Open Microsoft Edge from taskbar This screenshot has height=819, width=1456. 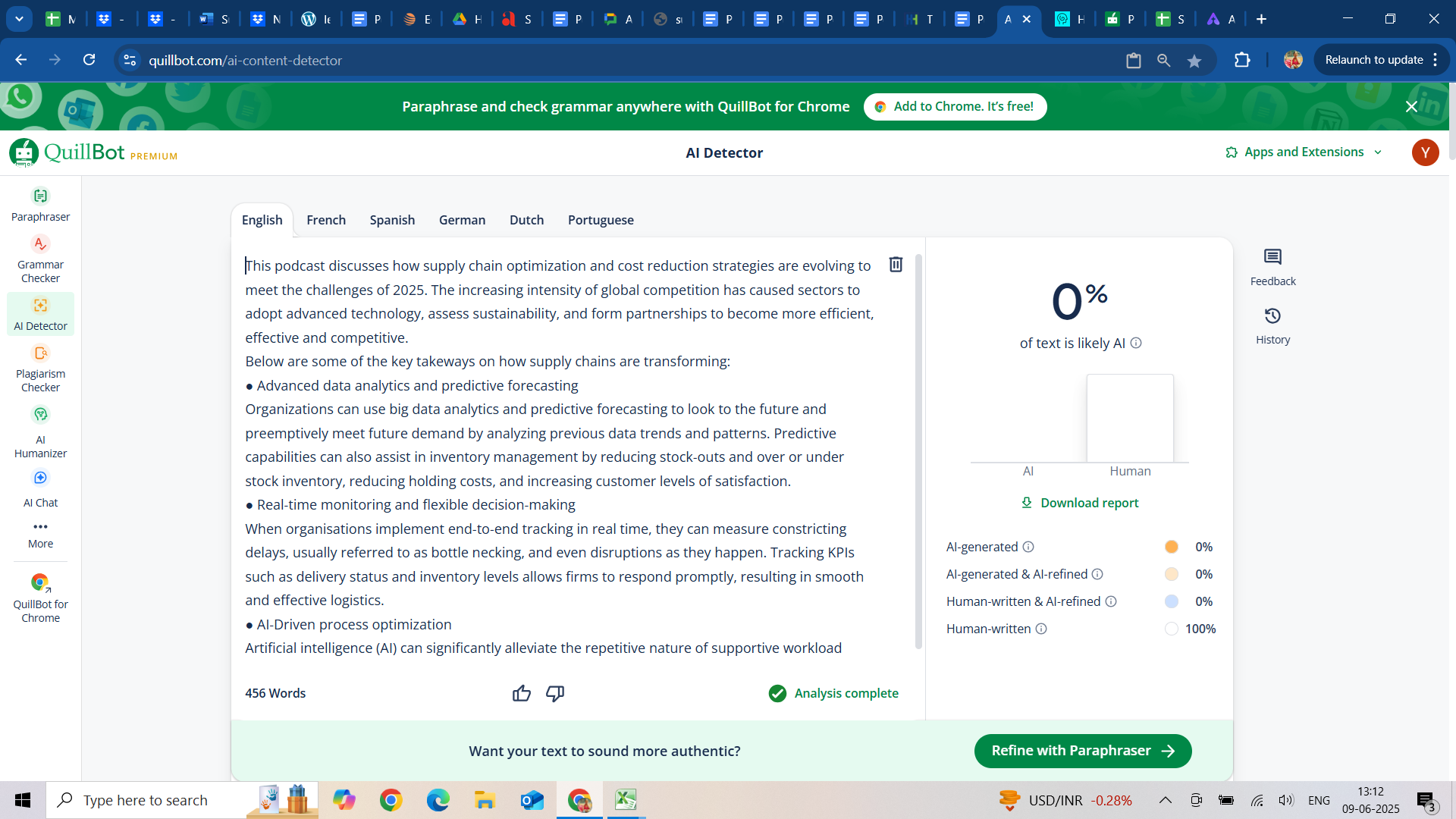pyautogui.click(x=438, y=800)
